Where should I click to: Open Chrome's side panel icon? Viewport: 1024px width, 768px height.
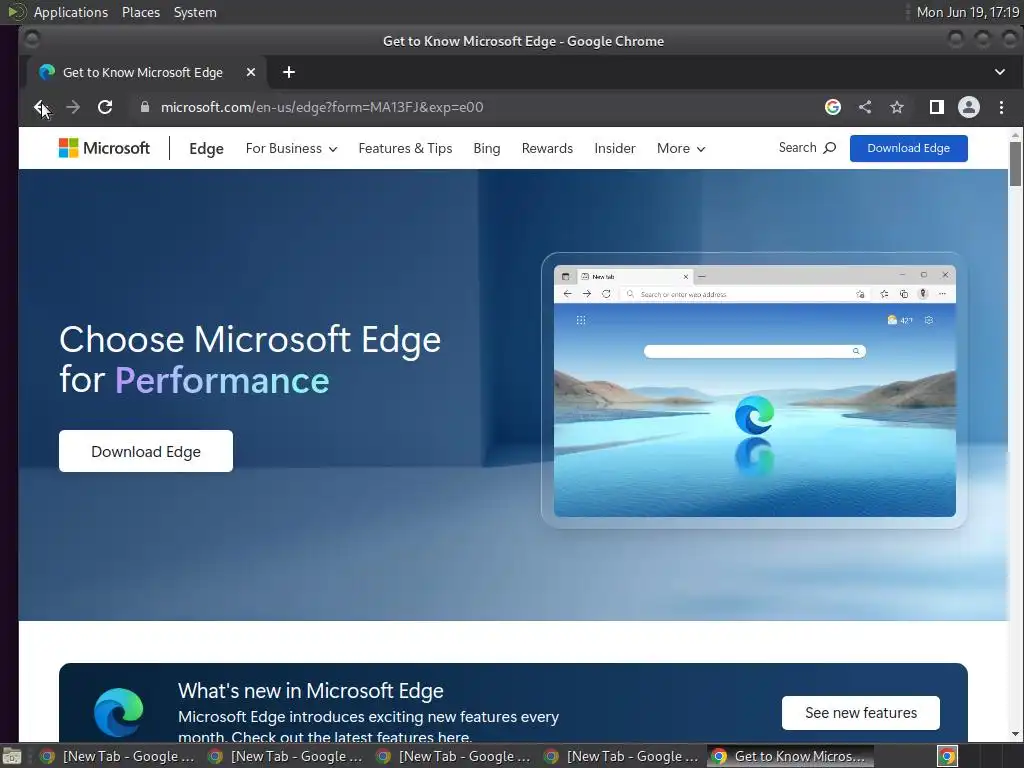click(x=936, y=107)
